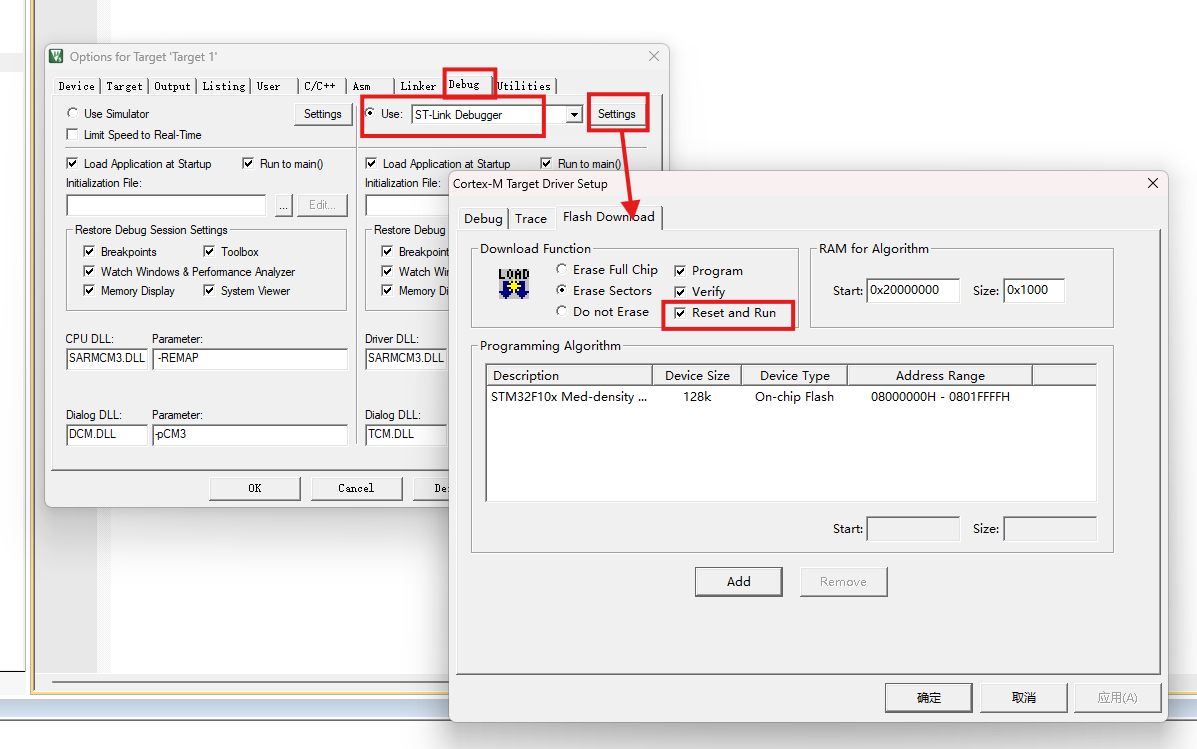
Task: Switch to the Trace tab
Action: click(531, 219)
